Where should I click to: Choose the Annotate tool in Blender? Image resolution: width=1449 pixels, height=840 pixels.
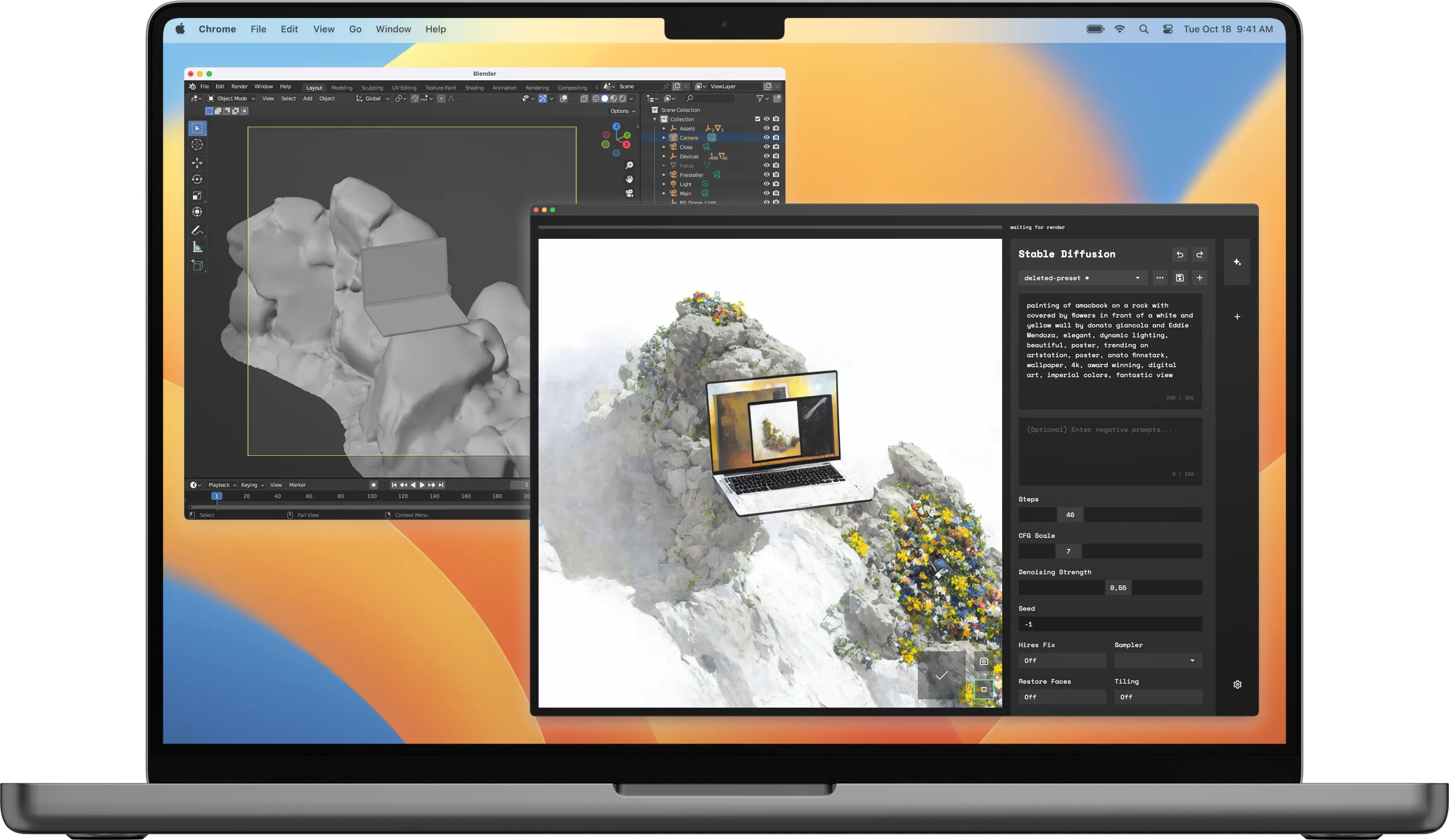click(x=197, y=231)
